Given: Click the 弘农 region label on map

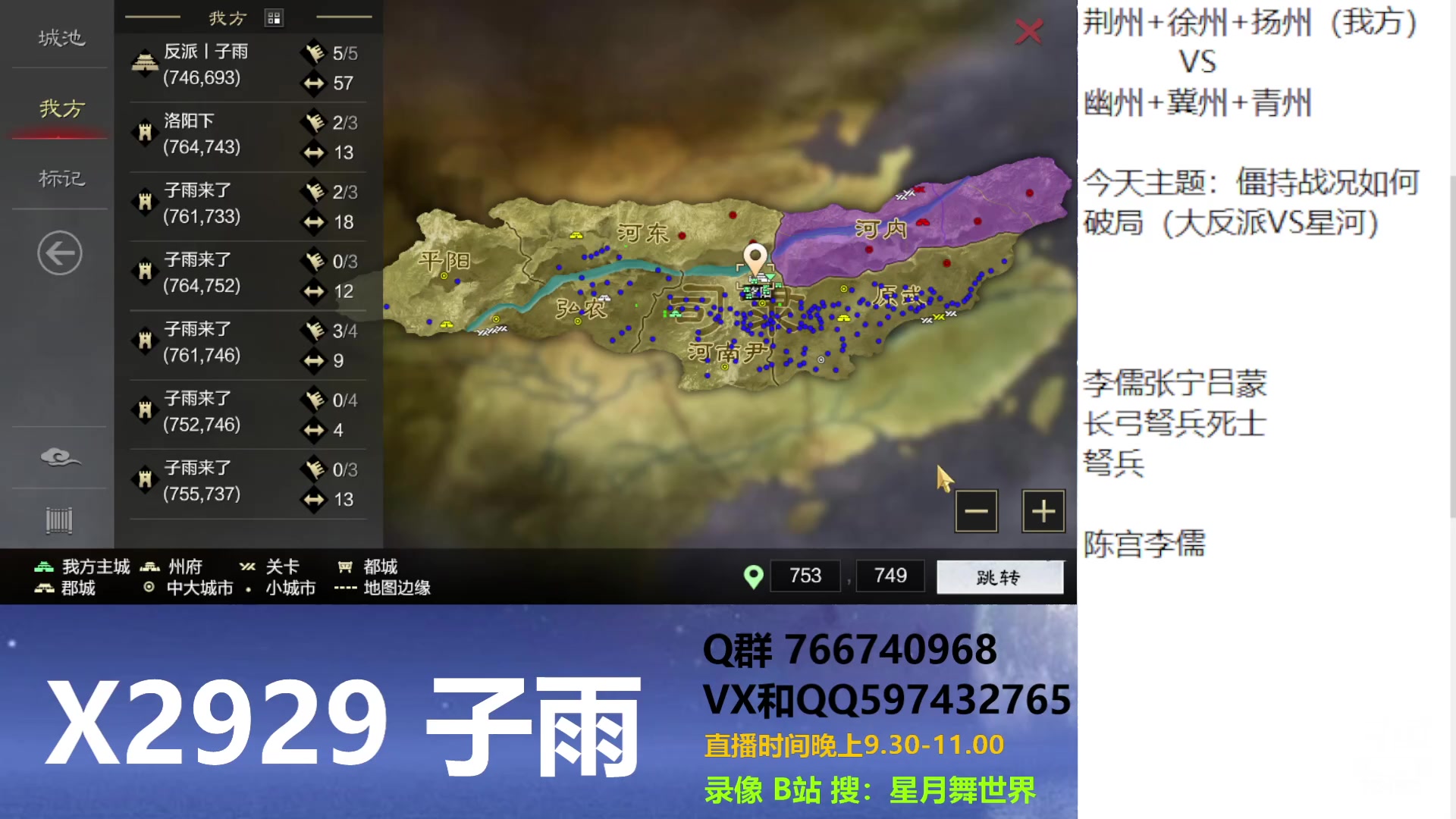Looking at the screenshot, I should tap(581, 309).
